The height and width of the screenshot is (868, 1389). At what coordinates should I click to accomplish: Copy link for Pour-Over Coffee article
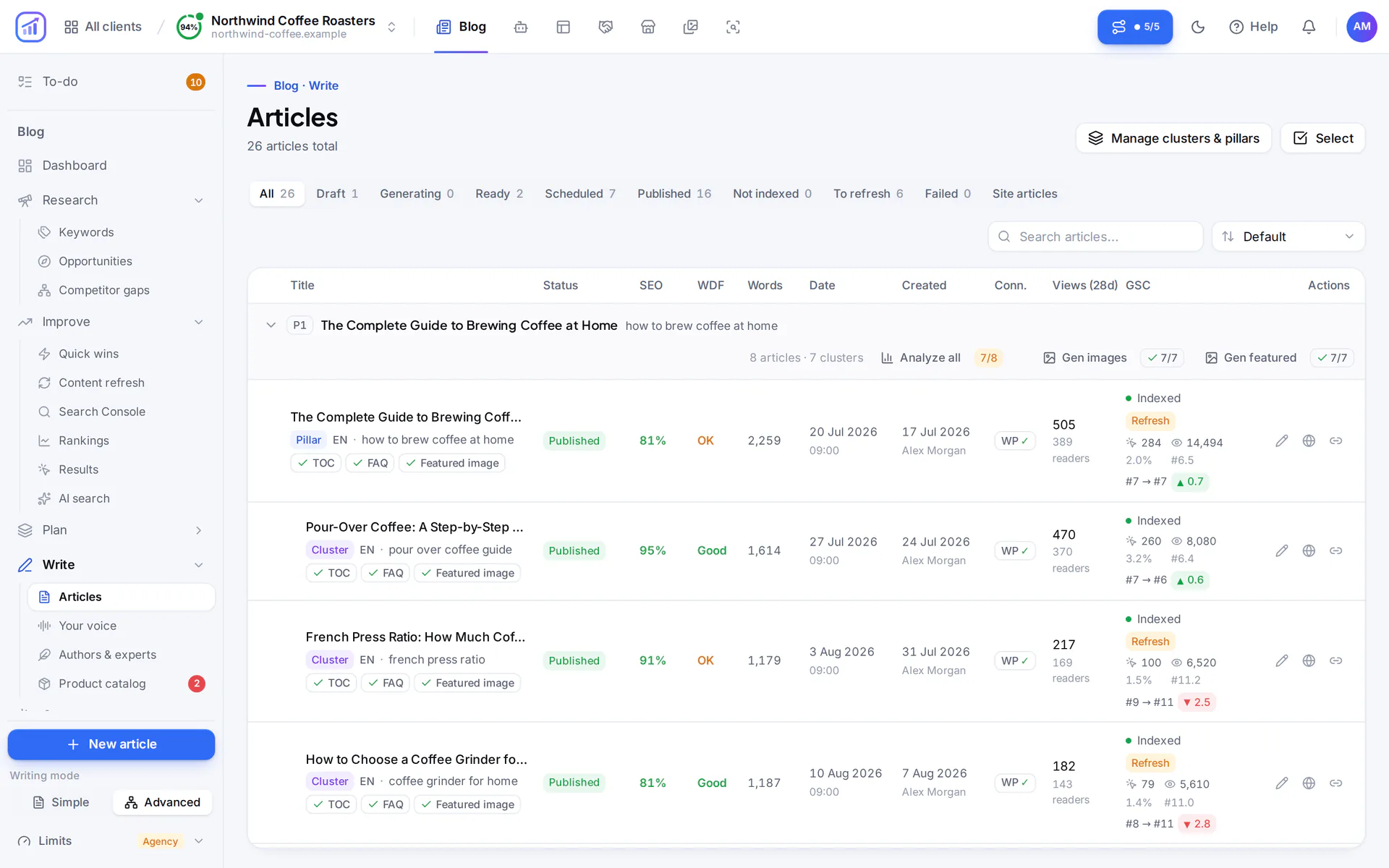1336,550
